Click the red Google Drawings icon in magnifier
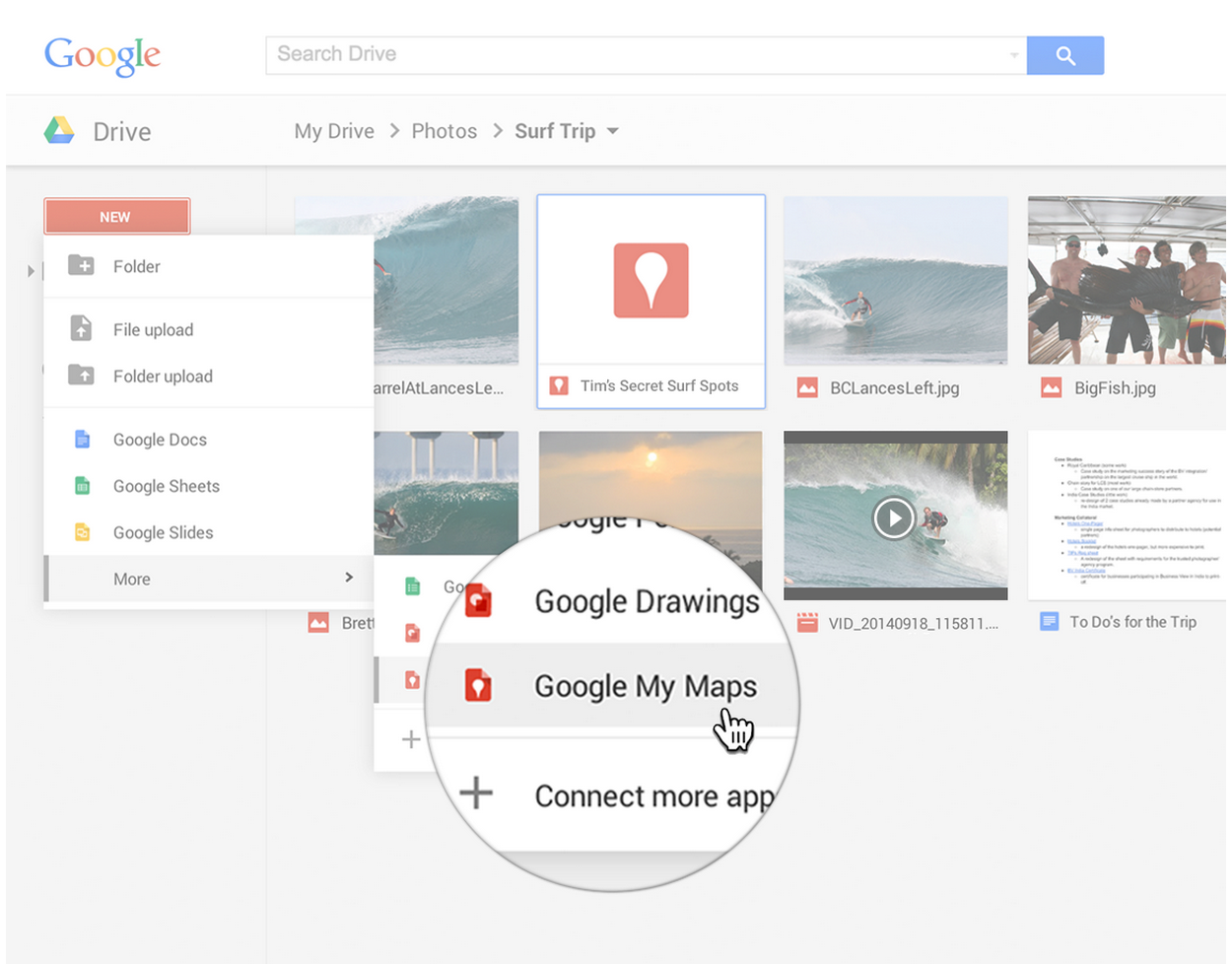 pyautogui.click(x=479, y=600)
